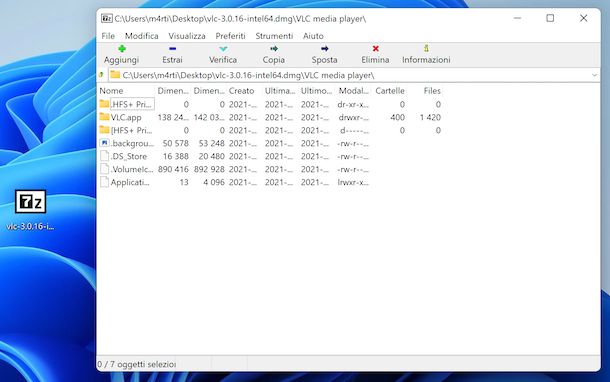610x382 pixels.
Task: Minimize the 7-Zip window
Action: tap(517, 18)
